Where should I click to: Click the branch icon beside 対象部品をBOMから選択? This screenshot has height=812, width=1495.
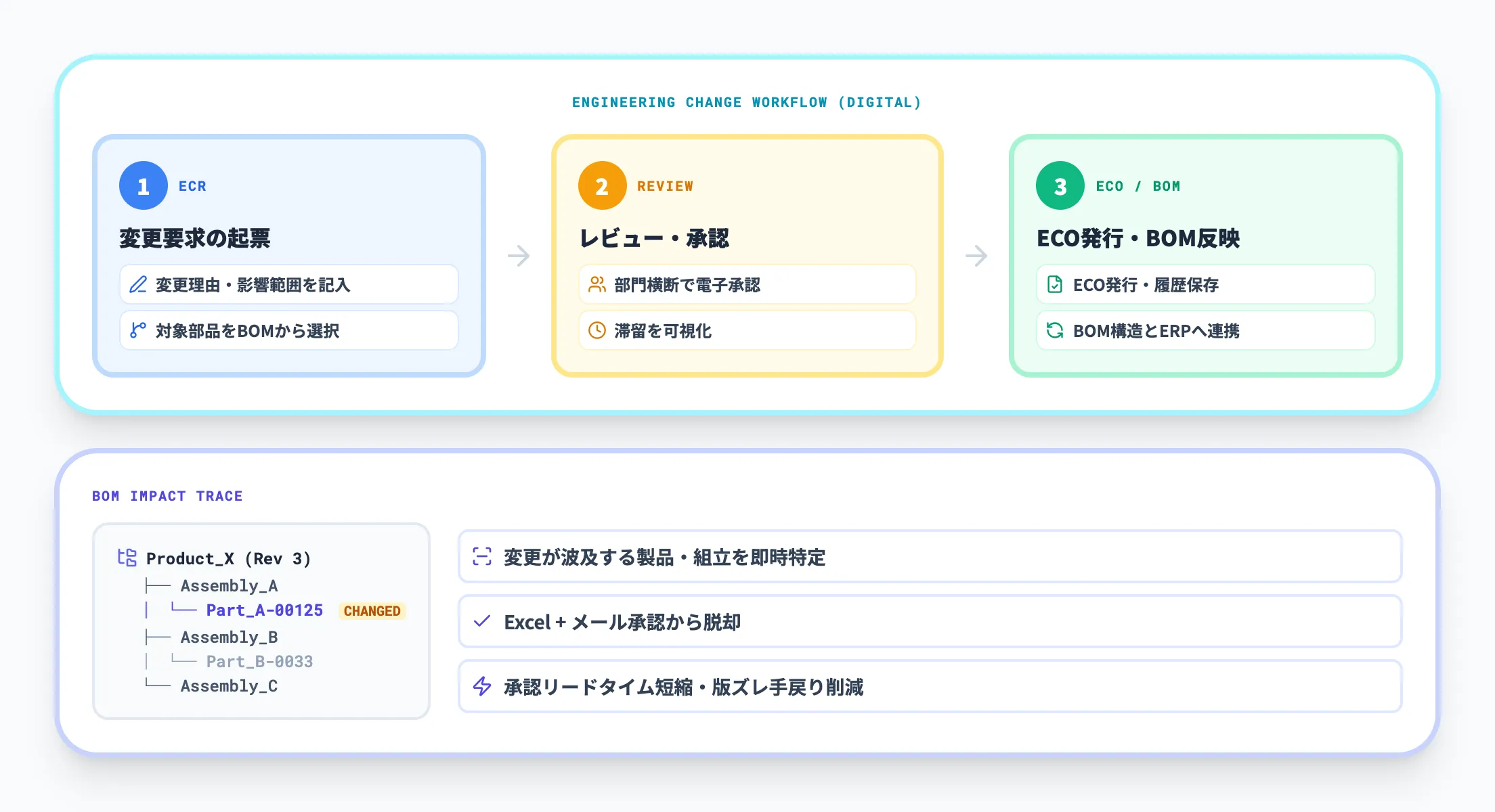tap(137, 331)
